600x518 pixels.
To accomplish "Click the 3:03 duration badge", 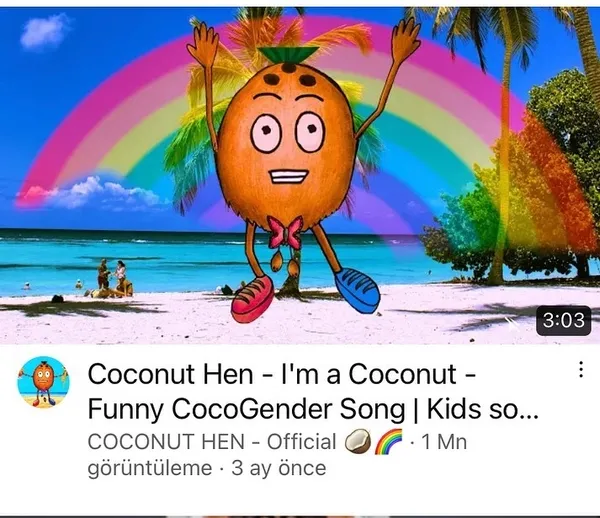I will click(564, 321).
